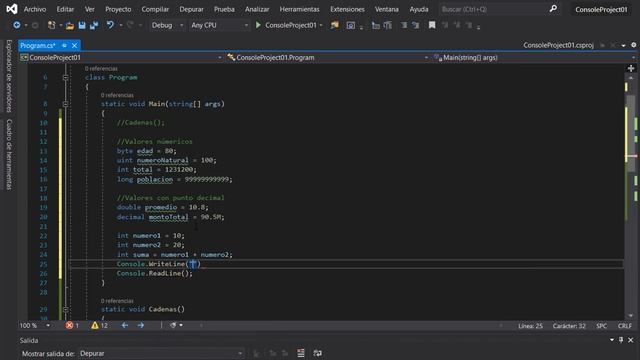This screenshot has width=640, height=360.
Task: Click the Save All icon
Action: click(x=94, y=25)
